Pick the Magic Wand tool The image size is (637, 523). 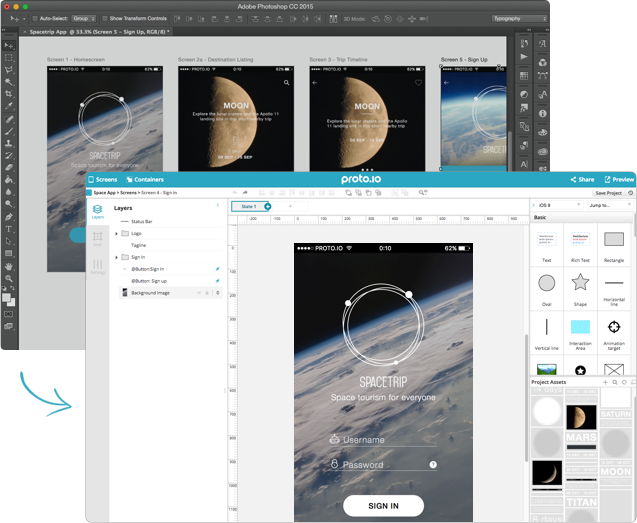tap(8, 82)
